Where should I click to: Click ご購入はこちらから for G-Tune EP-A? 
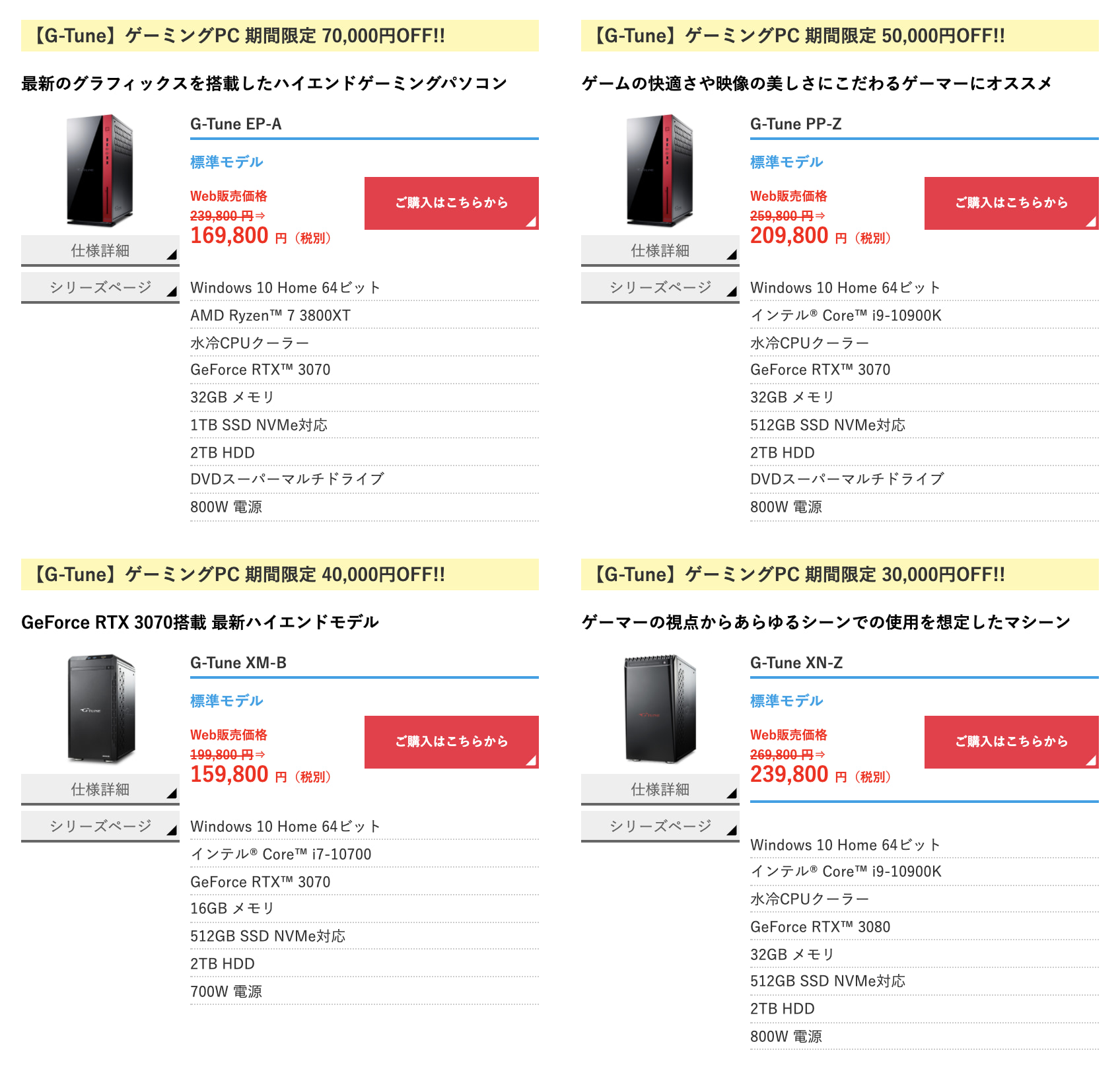(x=452, y=203)
